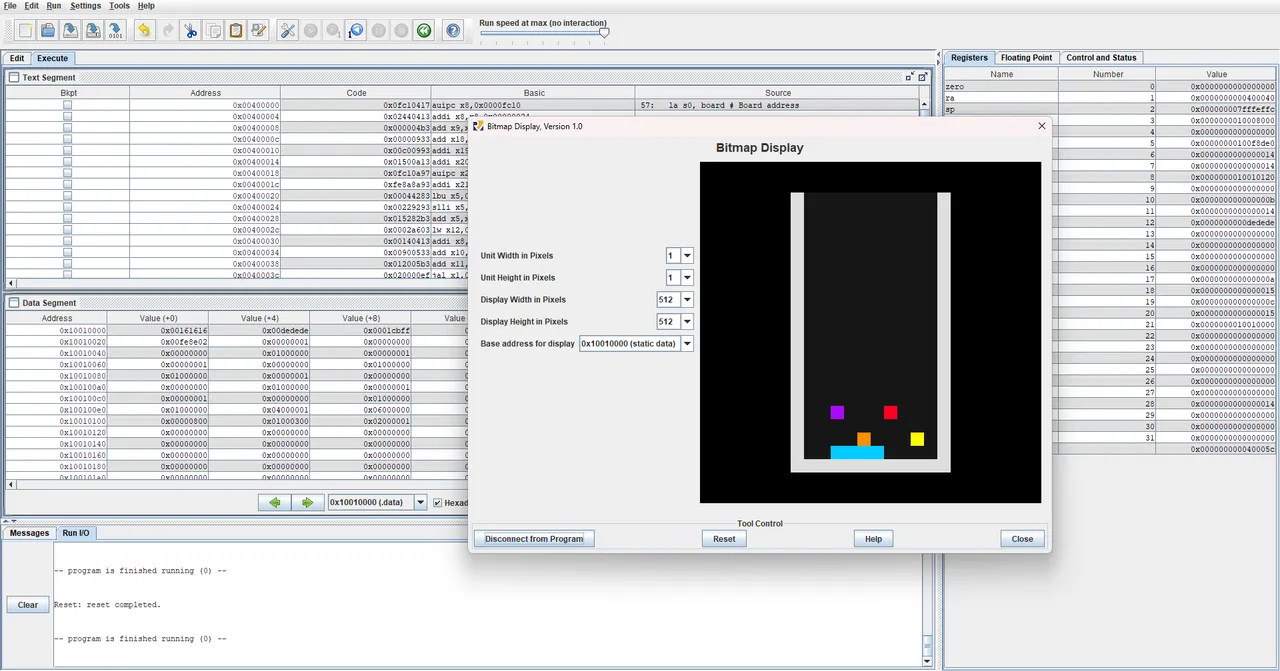Click the Bkpt column header
The height and width of the screenshot is (671, 1280).
68,93
